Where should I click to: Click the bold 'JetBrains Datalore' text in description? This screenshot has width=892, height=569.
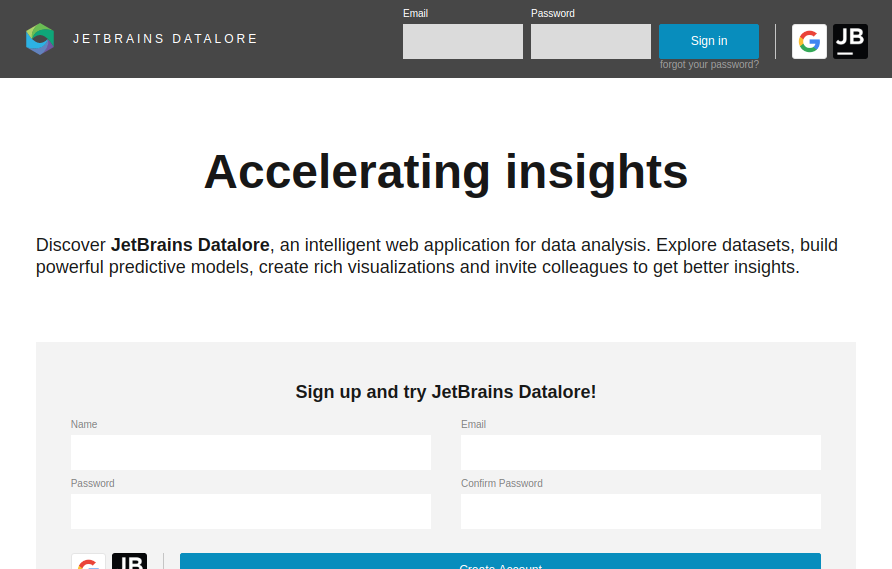(190, 245)
